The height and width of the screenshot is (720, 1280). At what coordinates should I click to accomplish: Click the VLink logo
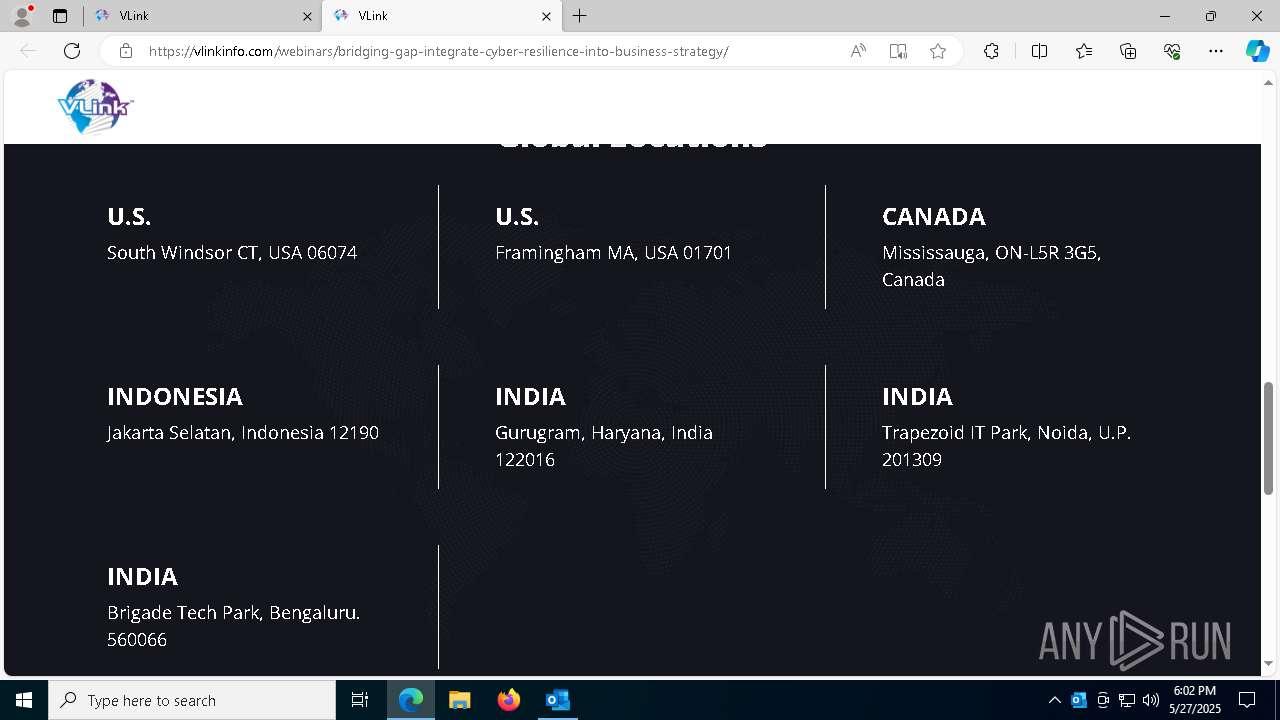pyautogui.click(x=95, y=106)
